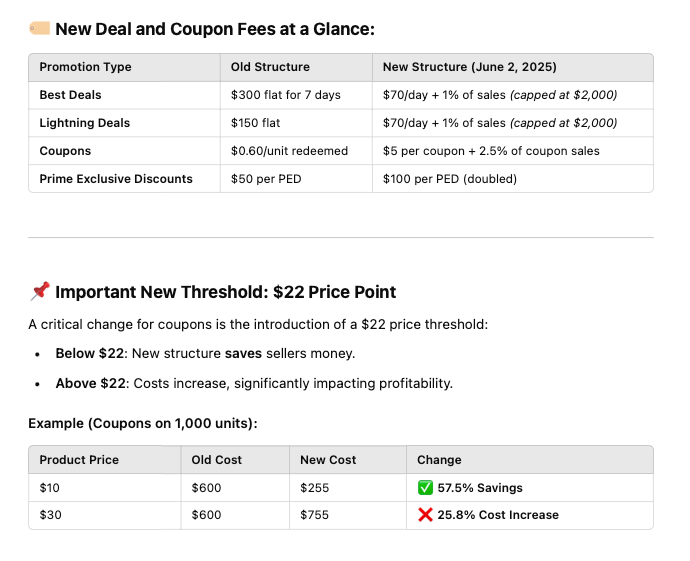Click the New Cost column header

point(328,460)
